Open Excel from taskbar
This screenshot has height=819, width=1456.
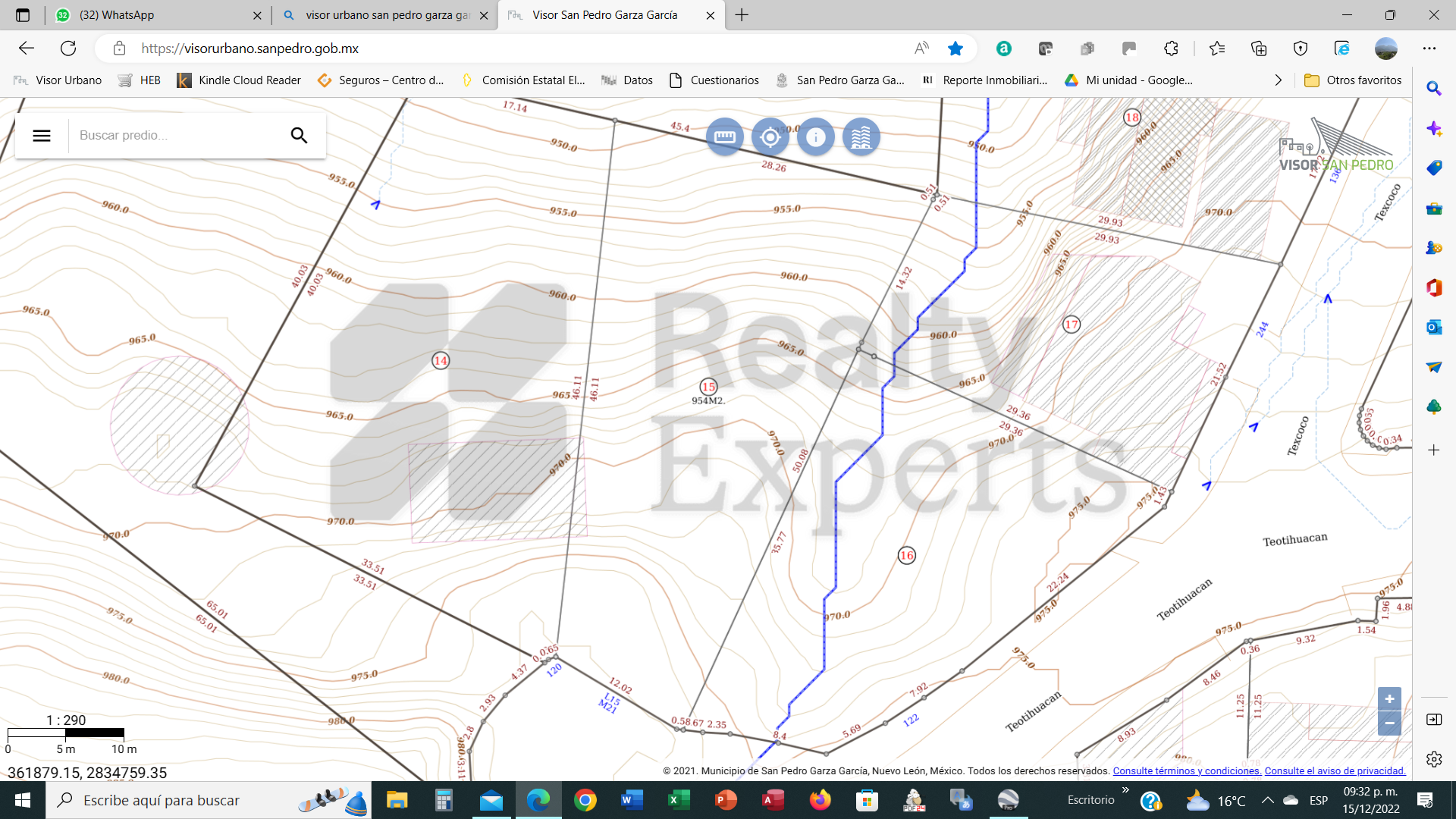click(x=679, y=800)
